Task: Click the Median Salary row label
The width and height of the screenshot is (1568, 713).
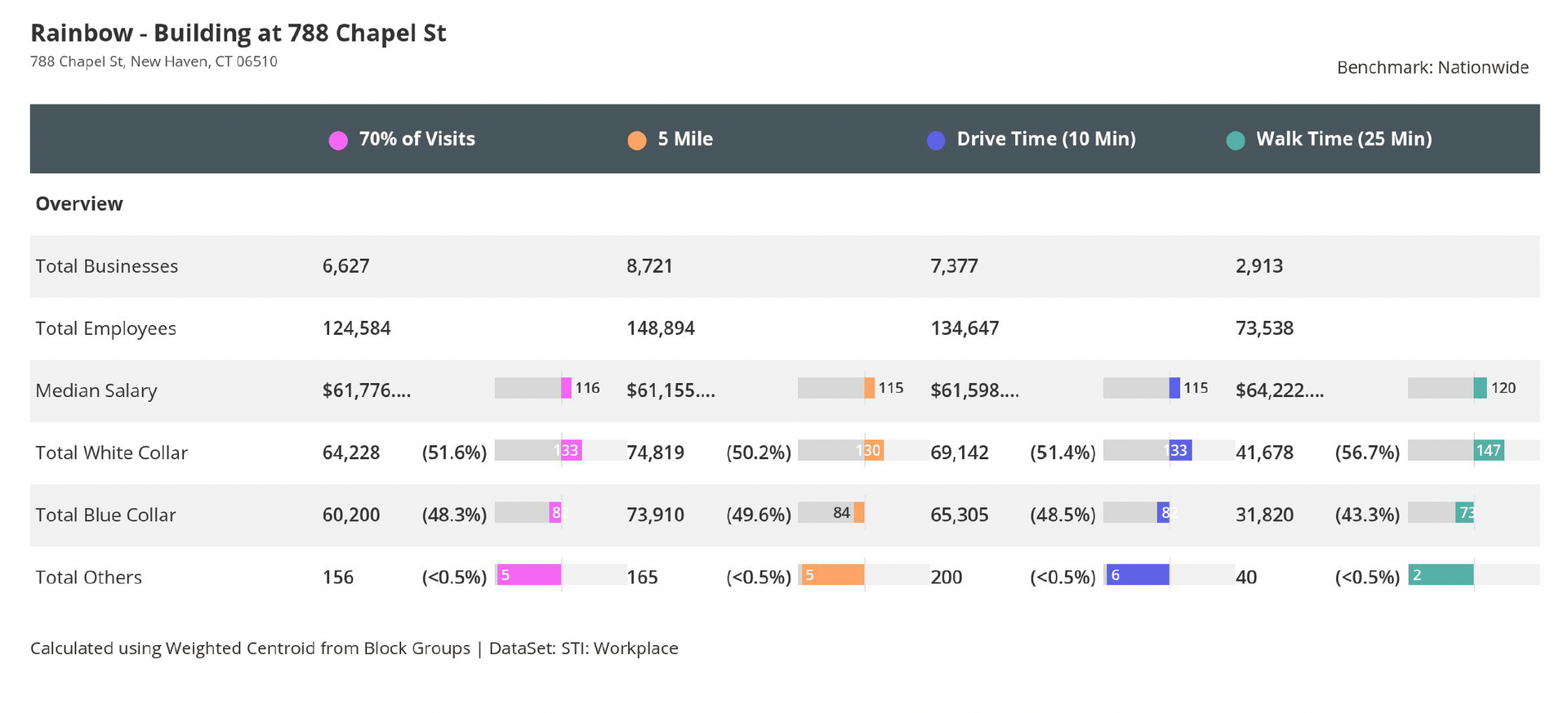Action: [96, 390]
